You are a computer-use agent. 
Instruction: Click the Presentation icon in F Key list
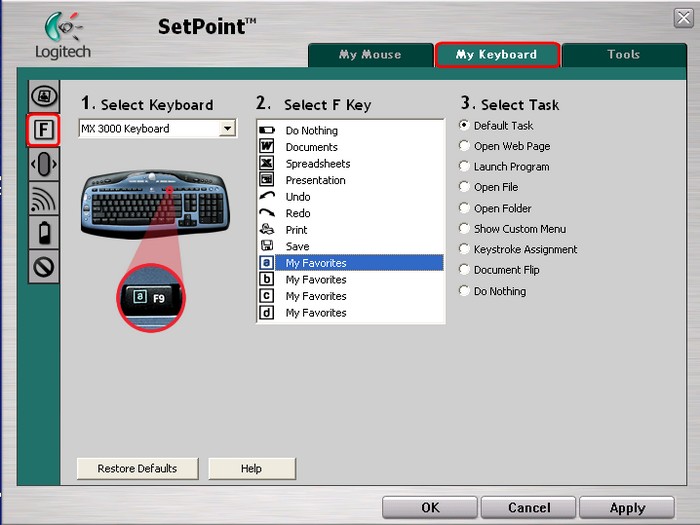point(267,179)
